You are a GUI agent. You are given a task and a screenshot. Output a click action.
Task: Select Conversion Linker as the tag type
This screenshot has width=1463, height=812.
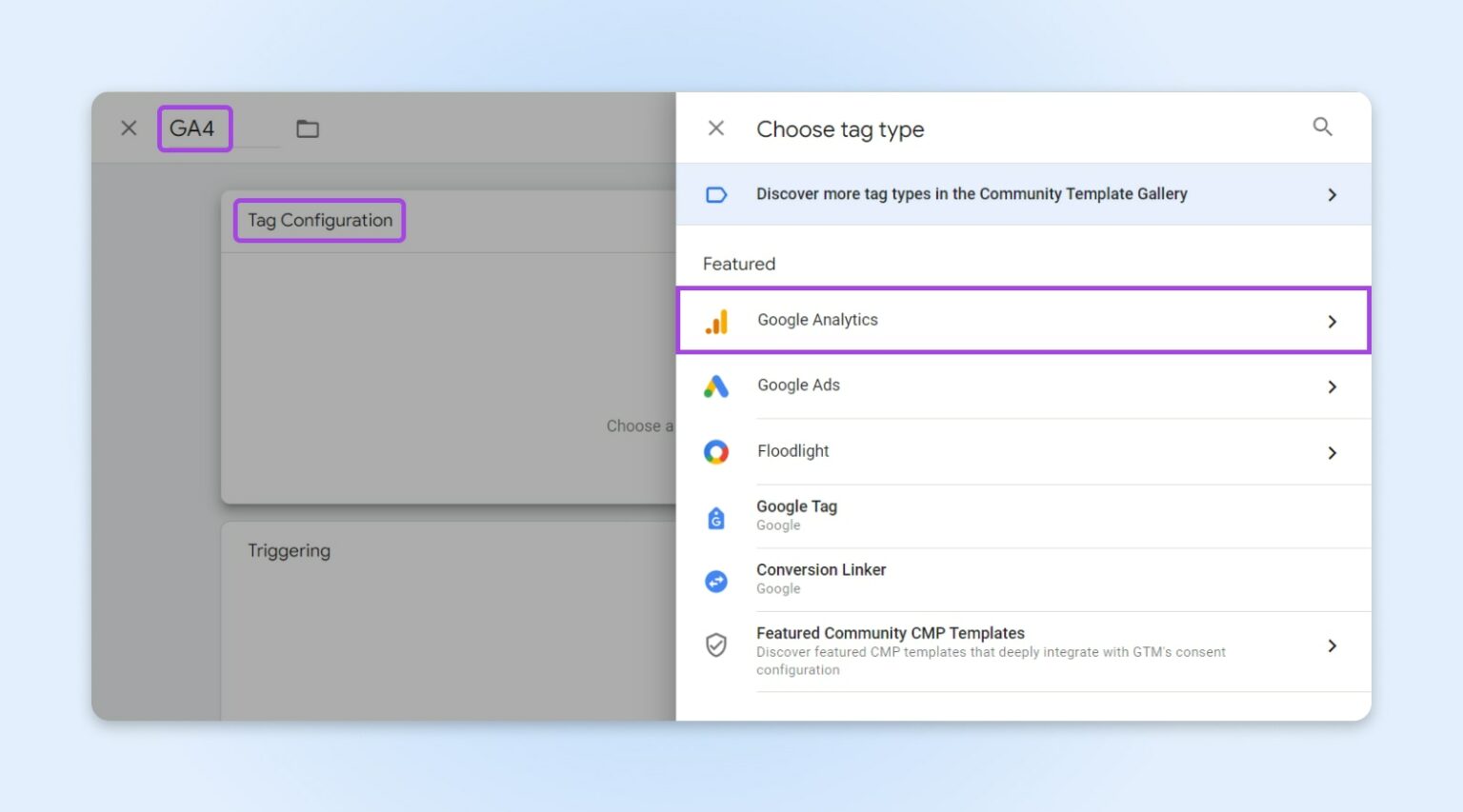pos(821,569)
